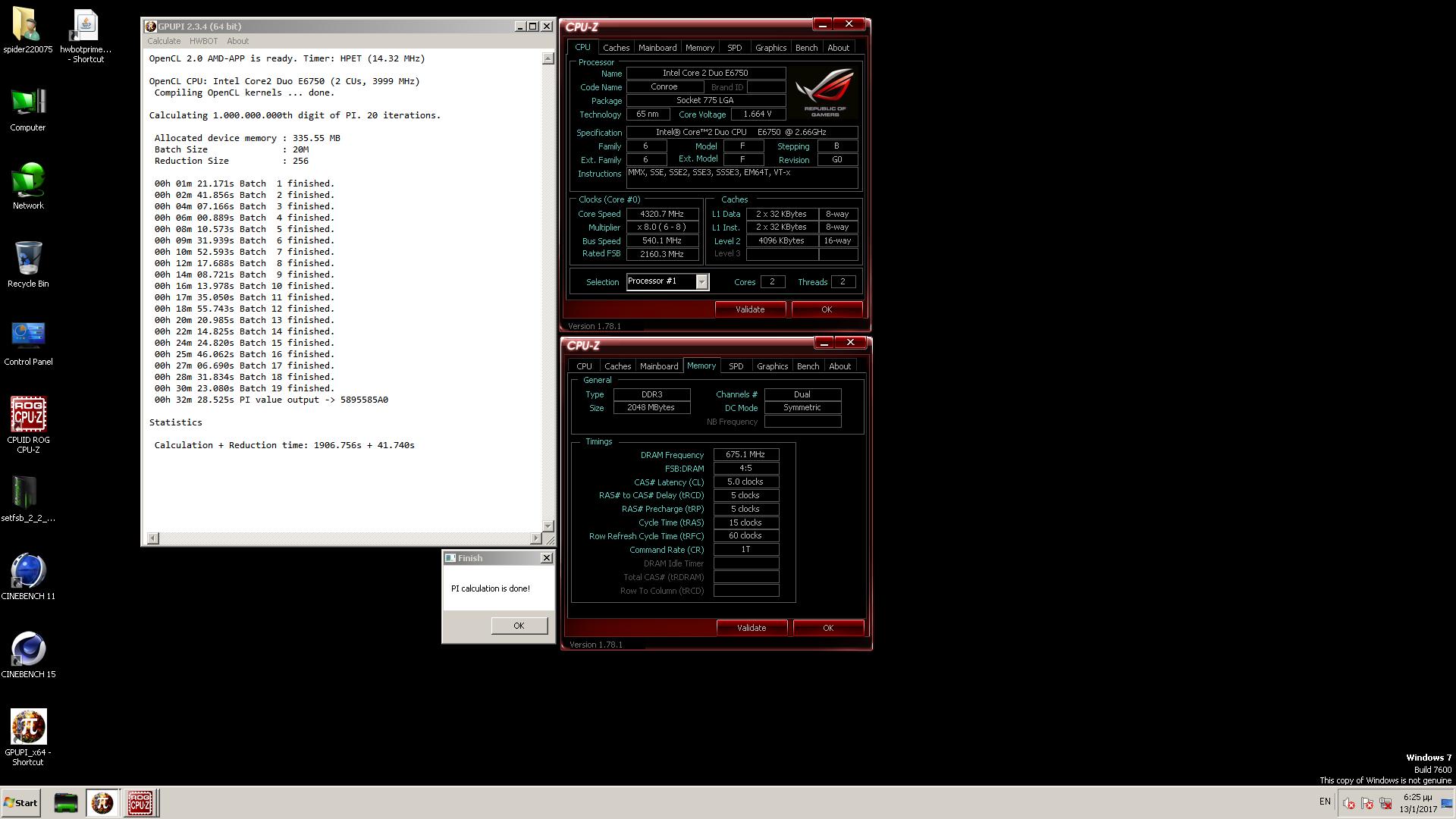The width and height of the screenshot is (1456, 819).
Task: Click the 'Calculation + Reduction time' line
Action: tap(284, 445)
